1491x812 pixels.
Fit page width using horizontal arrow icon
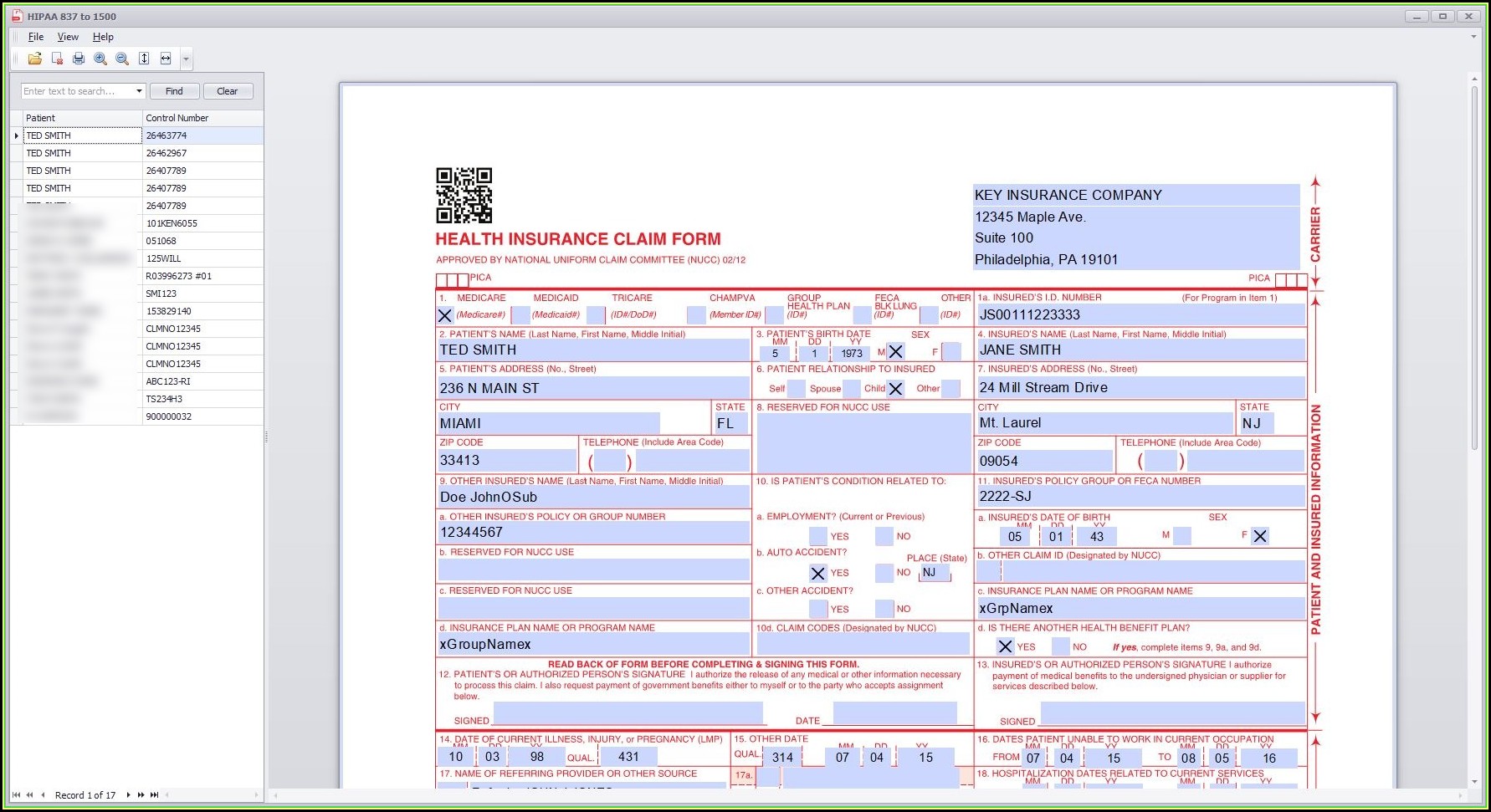(x=166, y=59)
